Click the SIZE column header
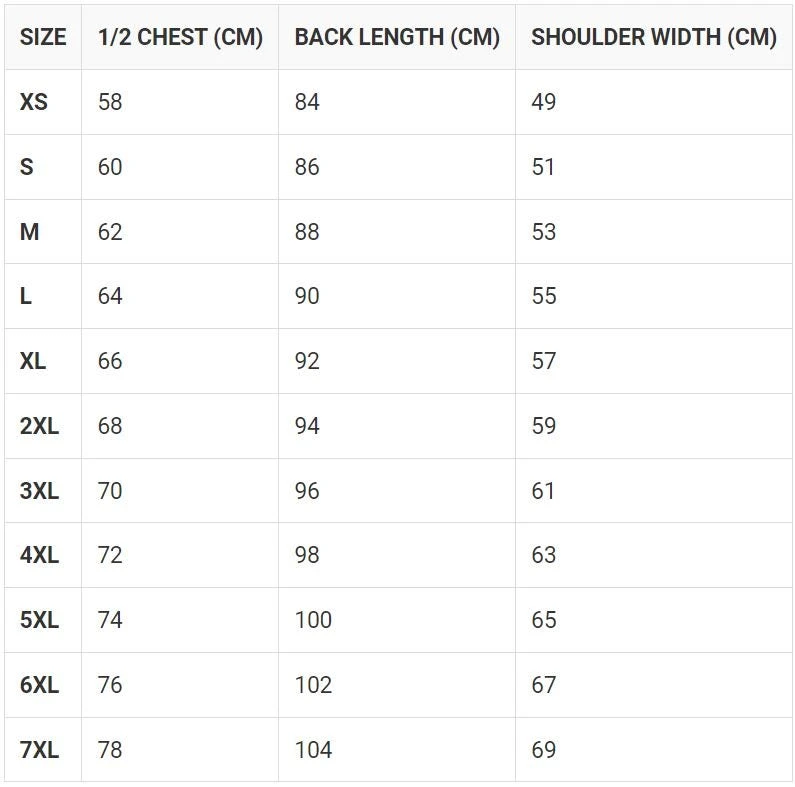 43,37
